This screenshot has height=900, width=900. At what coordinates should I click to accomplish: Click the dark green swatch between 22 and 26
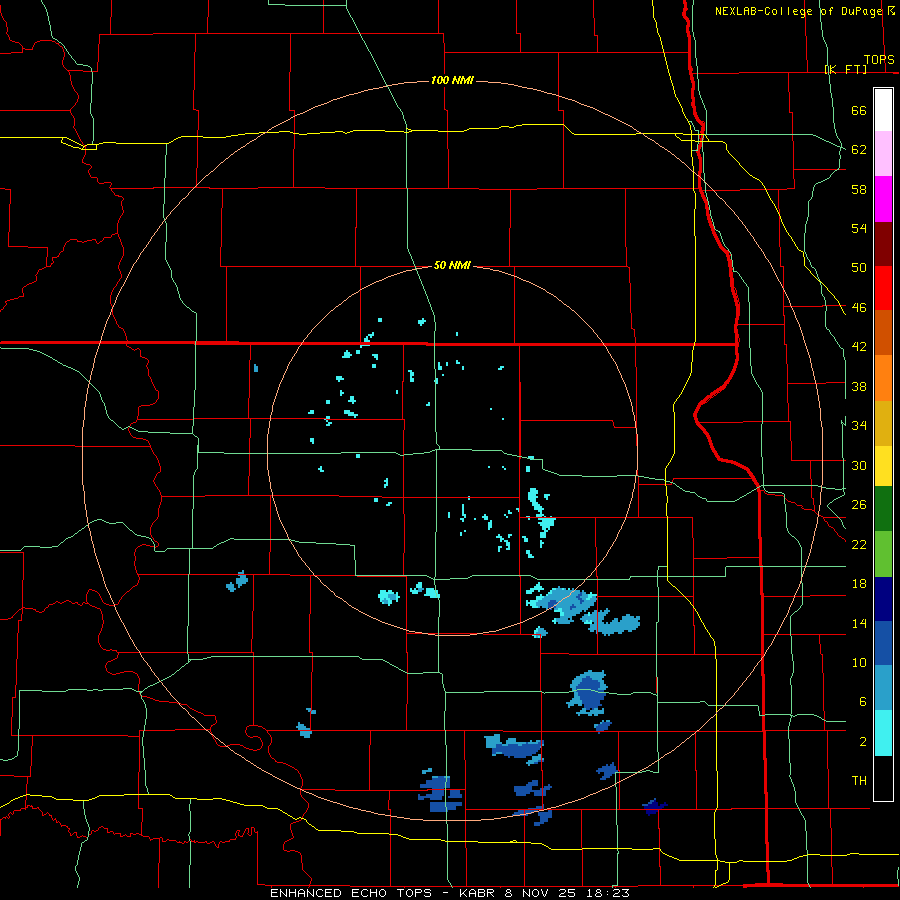click(x=883, y=508)
